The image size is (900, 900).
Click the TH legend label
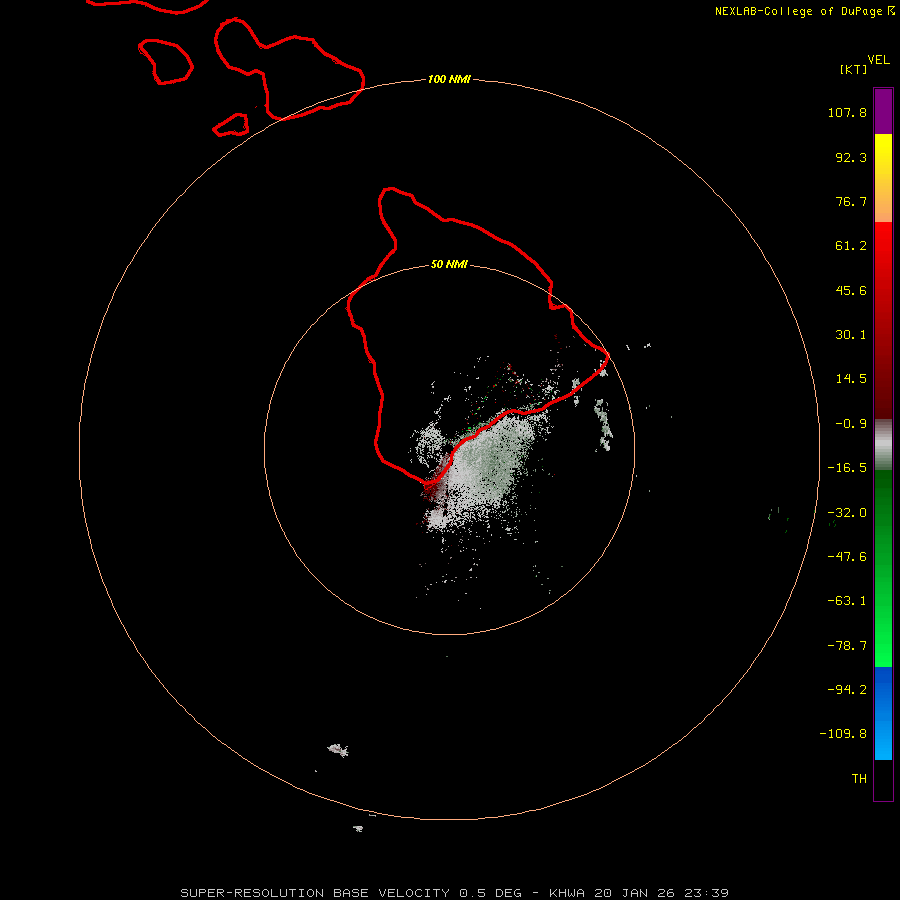pyautogui.click(x=859, y=779)
